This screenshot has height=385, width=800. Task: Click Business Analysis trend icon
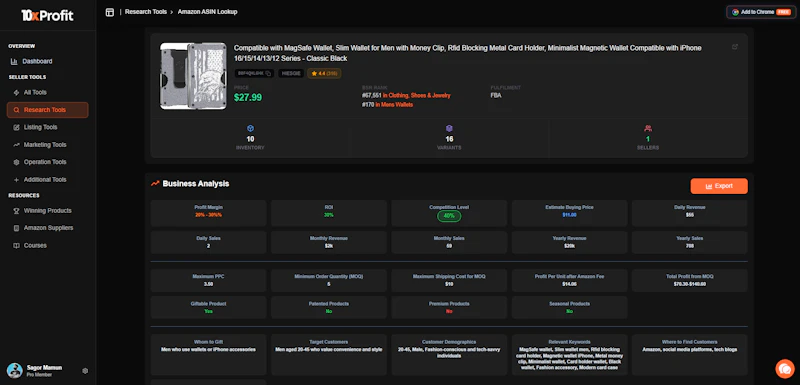(x=155, y=184)
